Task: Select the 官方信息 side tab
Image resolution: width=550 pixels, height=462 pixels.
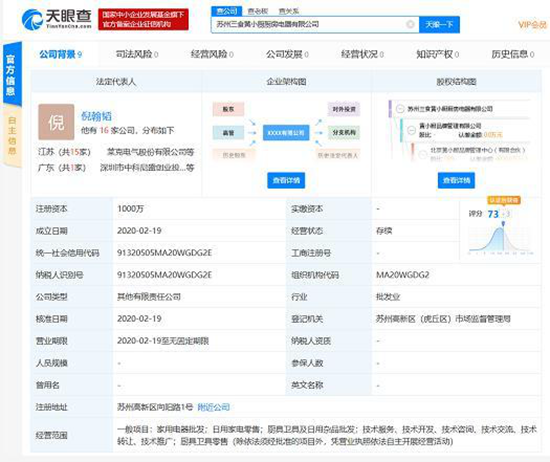Action: [12, 74]
